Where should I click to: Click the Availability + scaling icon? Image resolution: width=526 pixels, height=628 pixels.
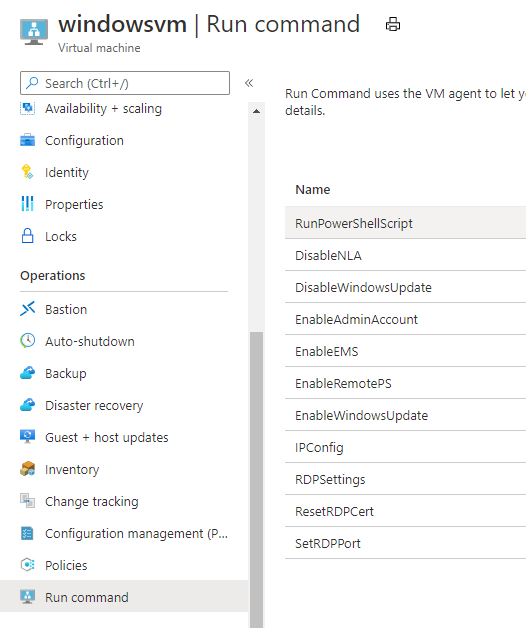click(28, 108)
